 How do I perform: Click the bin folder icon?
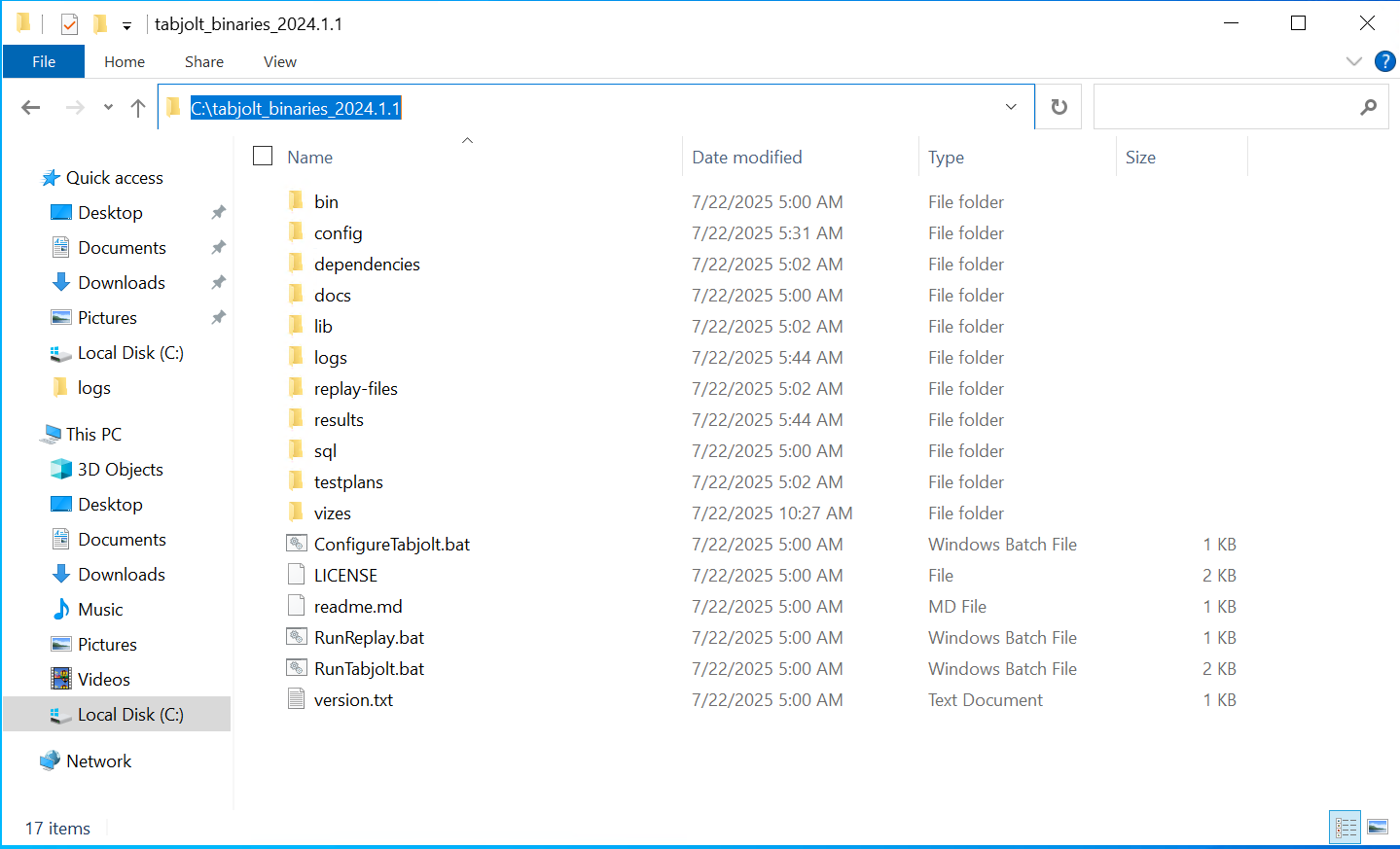click(296, 201)
